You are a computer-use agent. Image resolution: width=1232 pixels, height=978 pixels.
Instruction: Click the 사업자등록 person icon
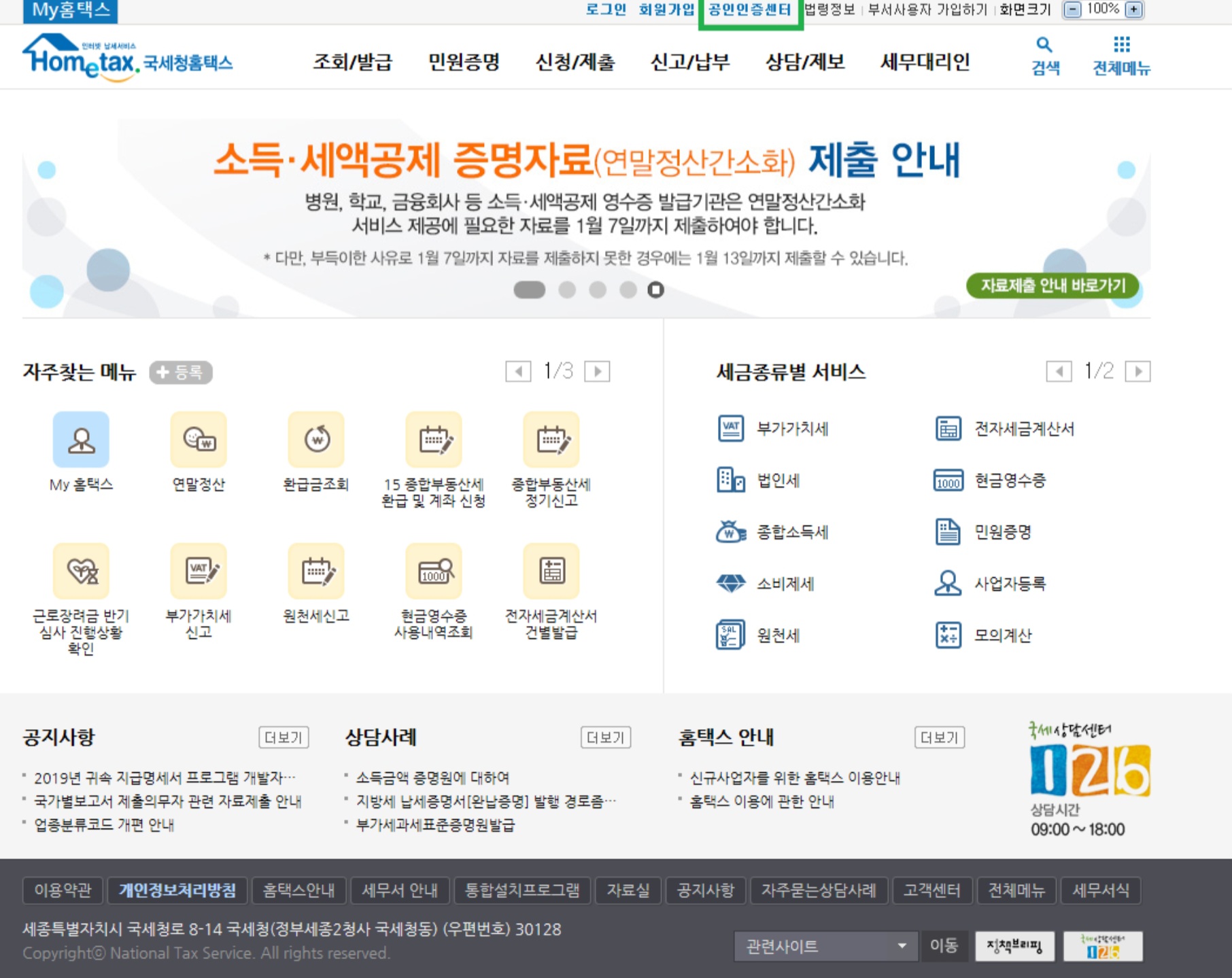point(948,584)
